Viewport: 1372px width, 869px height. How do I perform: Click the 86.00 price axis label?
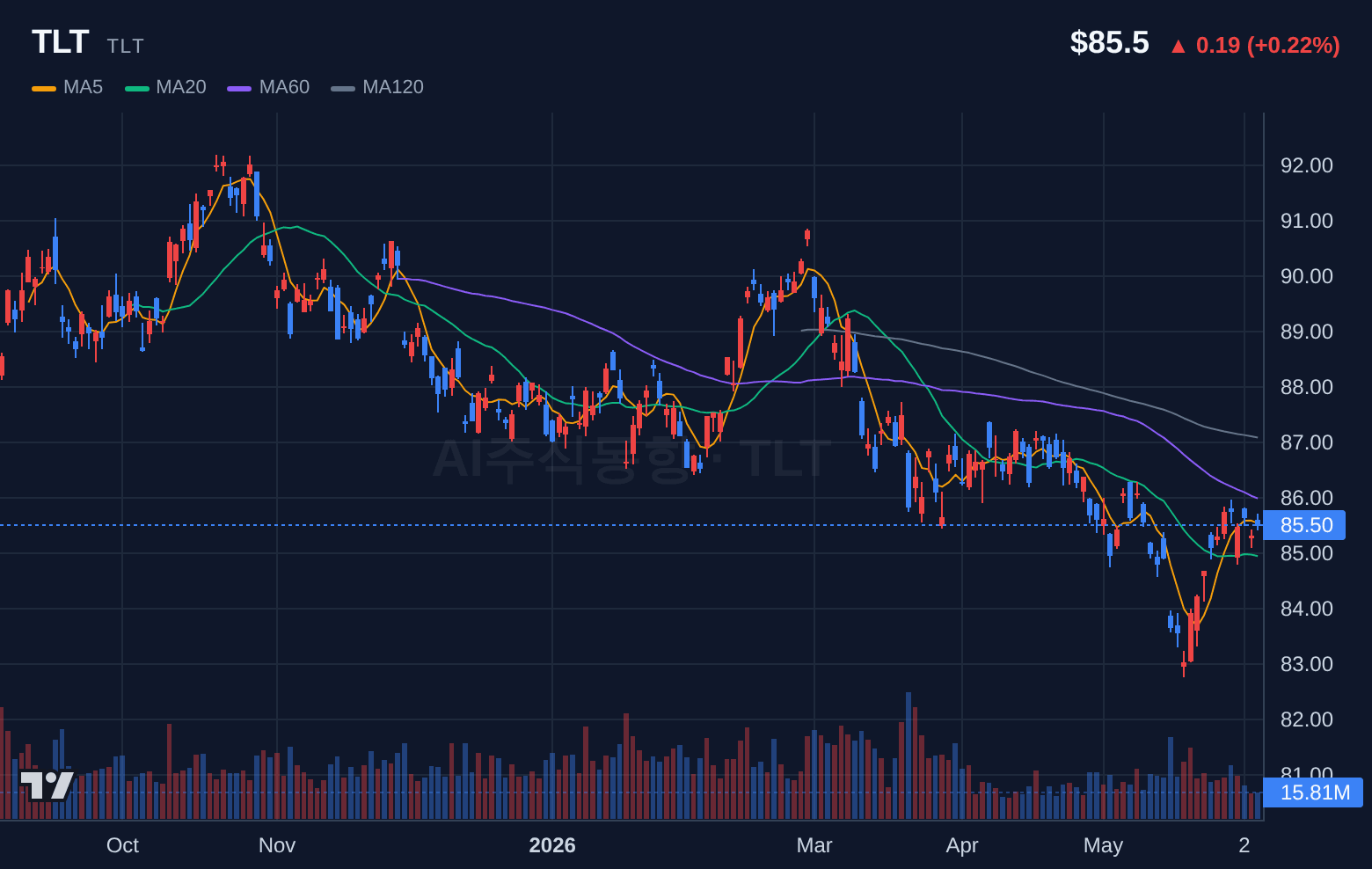1307,498
